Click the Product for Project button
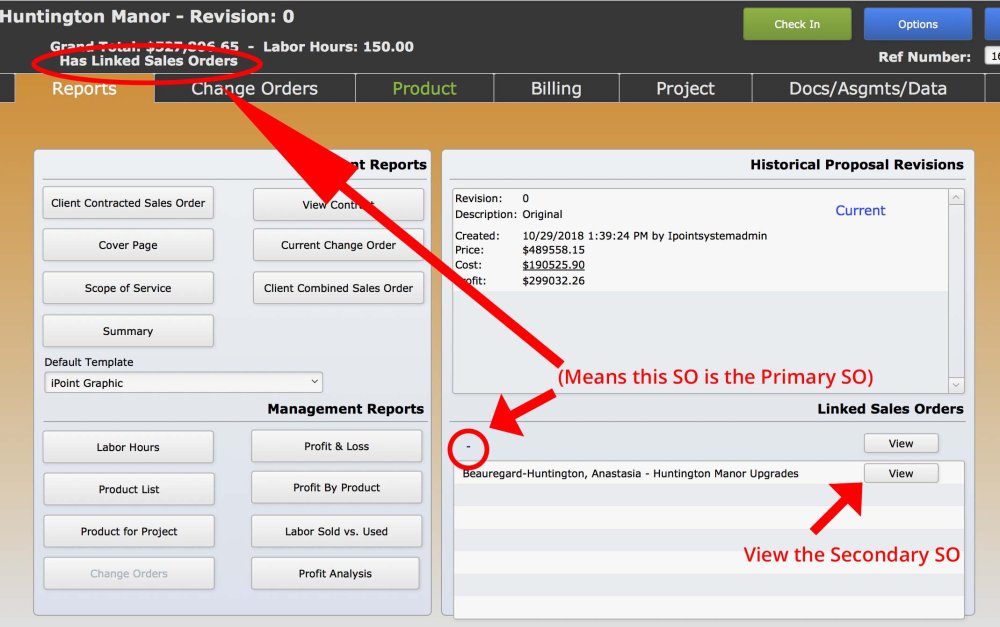This screenshot has width=1000, height=627. coord(129,531)
